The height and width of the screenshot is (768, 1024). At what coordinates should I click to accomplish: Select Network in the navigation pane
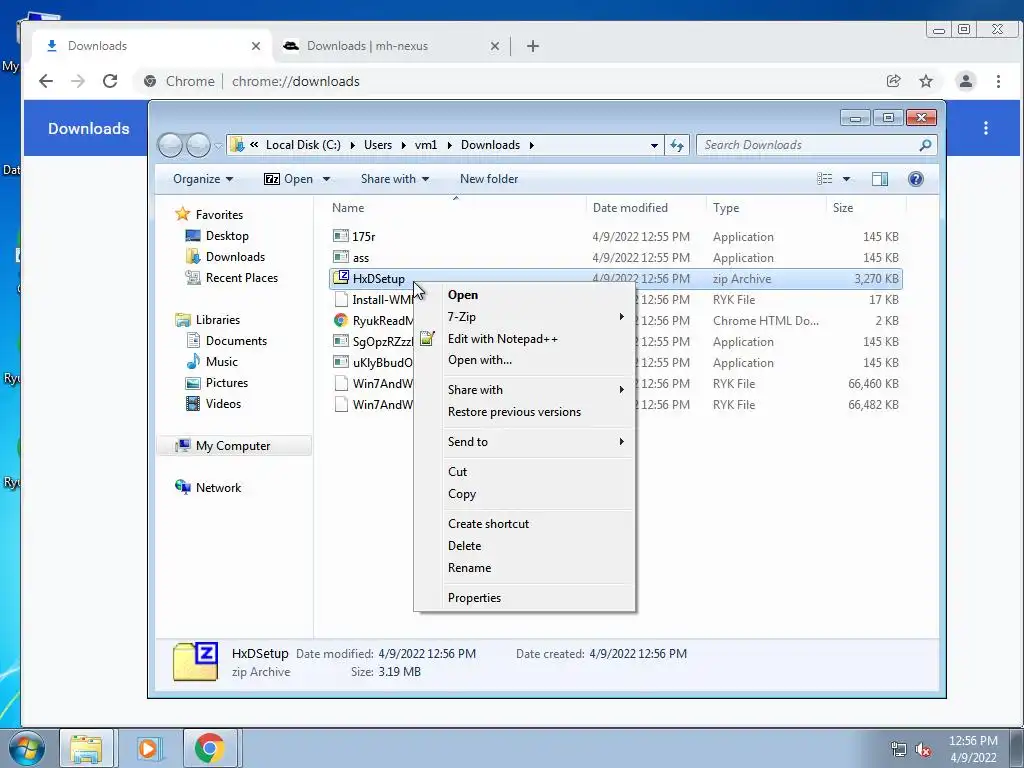coord(218,488)
